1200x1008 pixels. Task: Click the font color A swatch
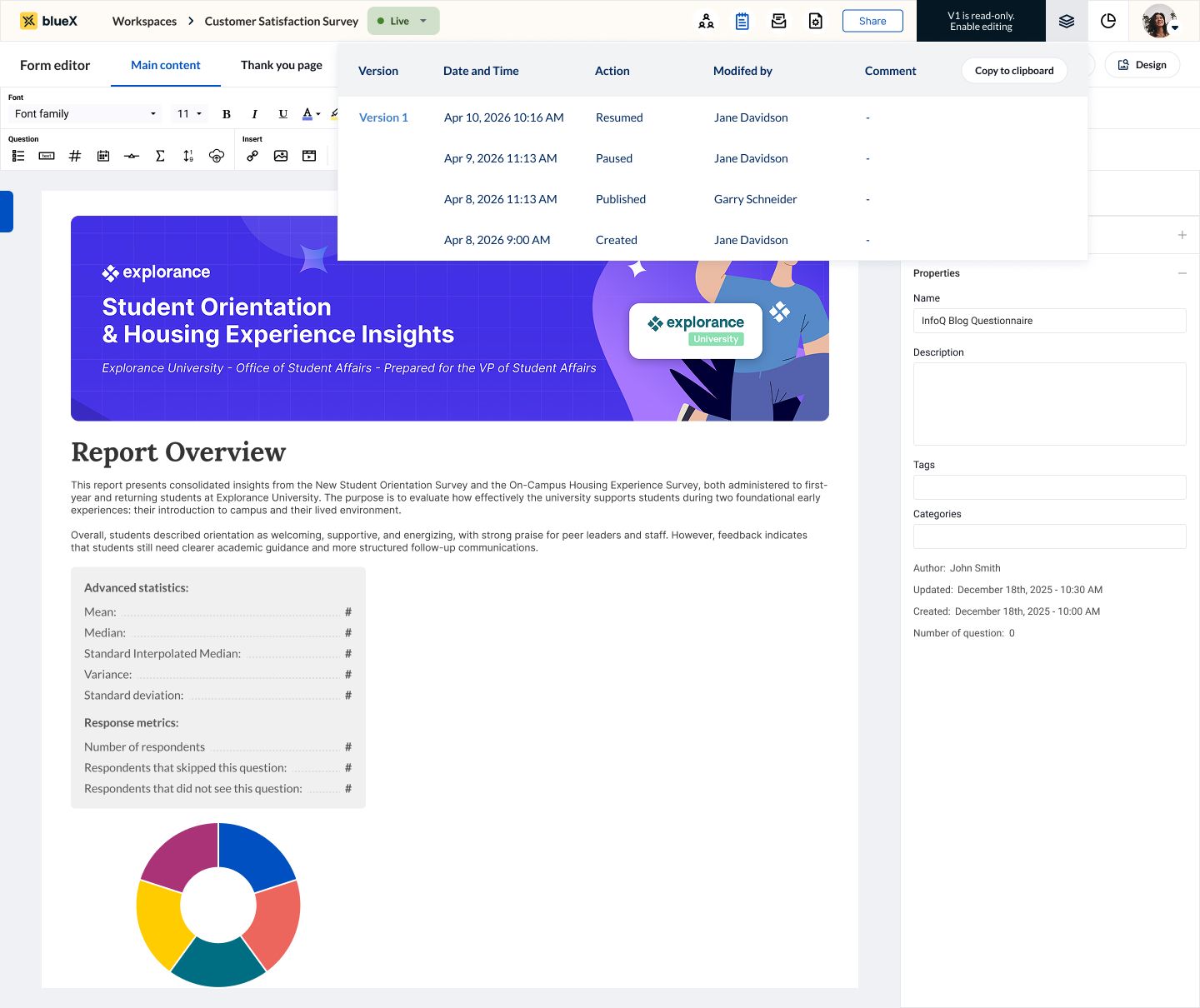(307, 114)
